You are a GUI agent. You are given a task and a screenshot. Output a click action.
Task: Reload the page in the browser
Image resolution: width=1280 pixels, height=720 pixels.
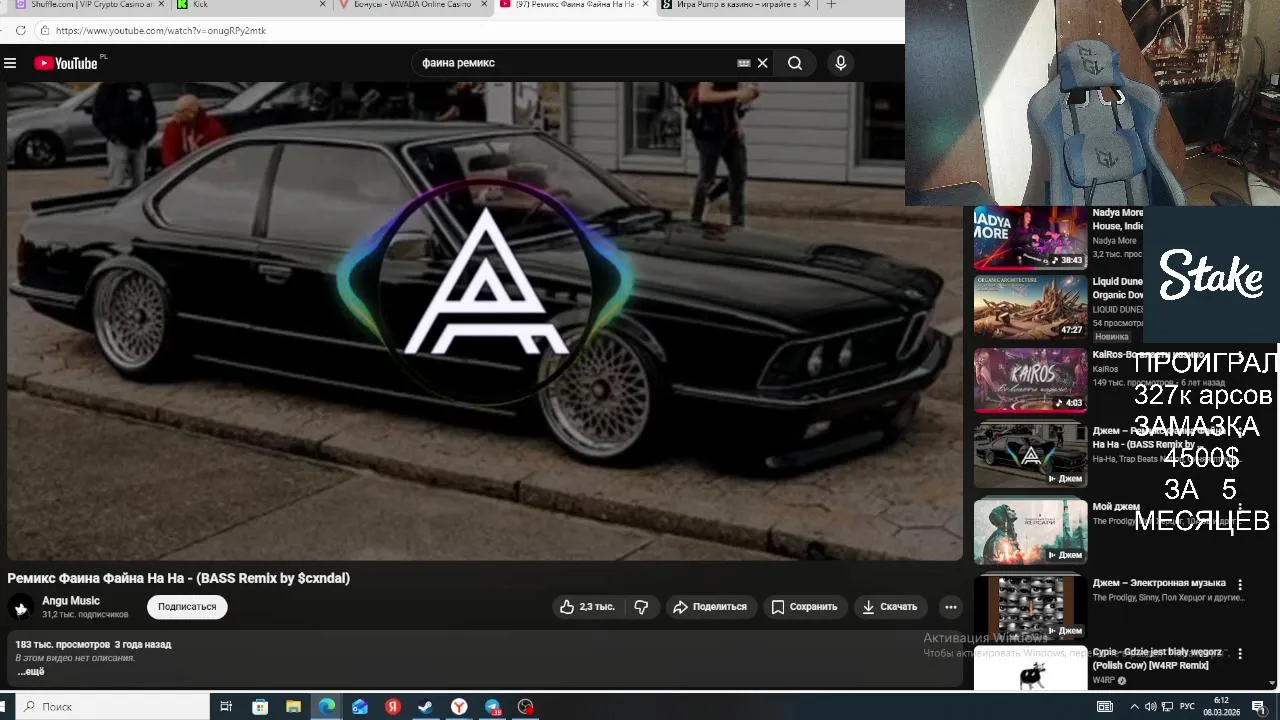tap(20, 30)
